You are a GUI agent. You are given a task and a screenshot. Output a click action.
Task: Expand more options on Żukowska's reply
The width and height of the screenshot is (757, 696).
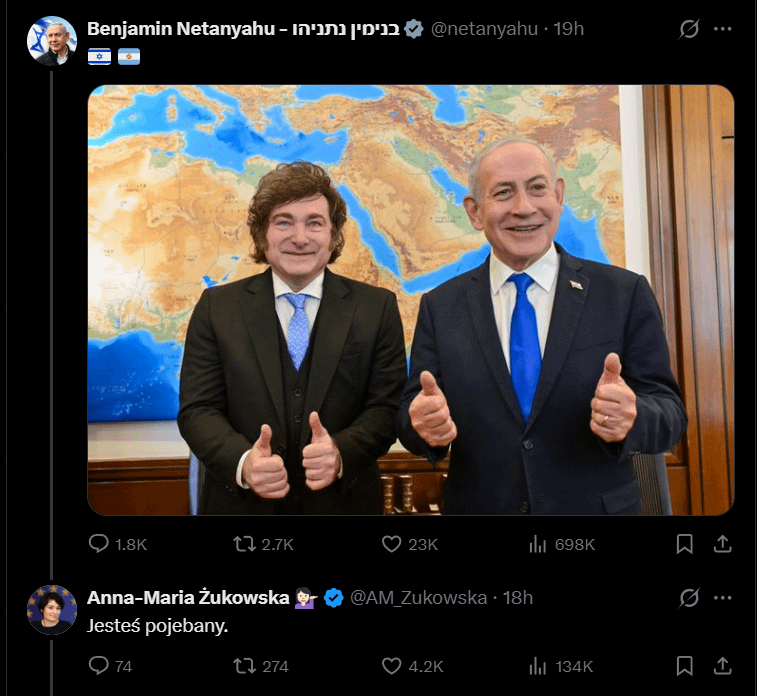(x=723, y=597)
